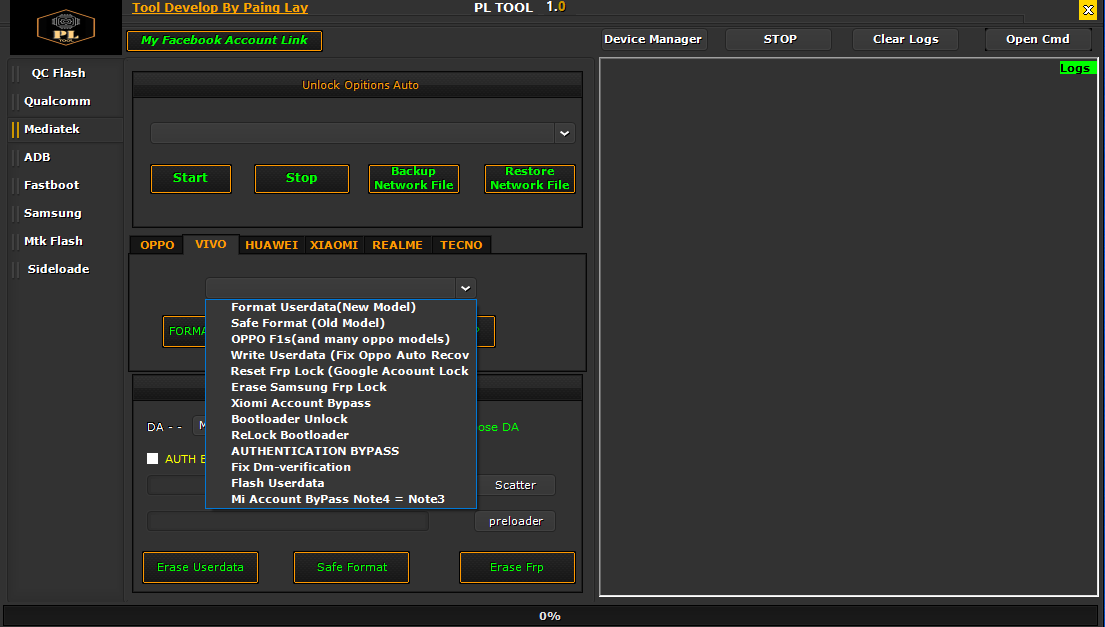The image size is (1105, 627).
Task: Click the preloader file path field
Action: point(288,521)
